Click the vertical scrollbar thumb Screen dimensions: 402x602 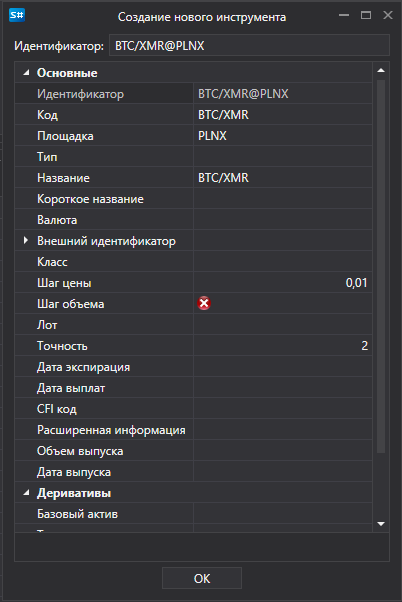[x=381, y=266]
